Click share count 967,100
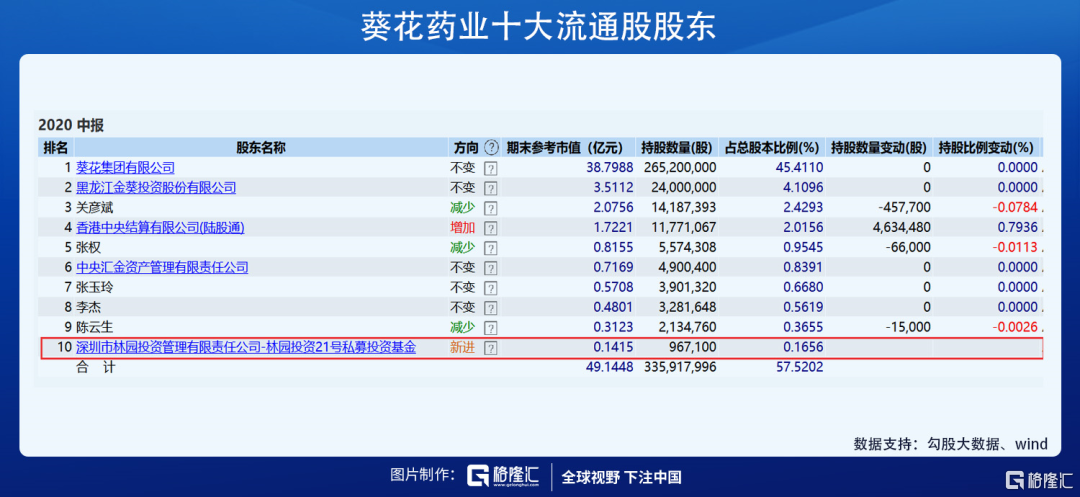 694,348
